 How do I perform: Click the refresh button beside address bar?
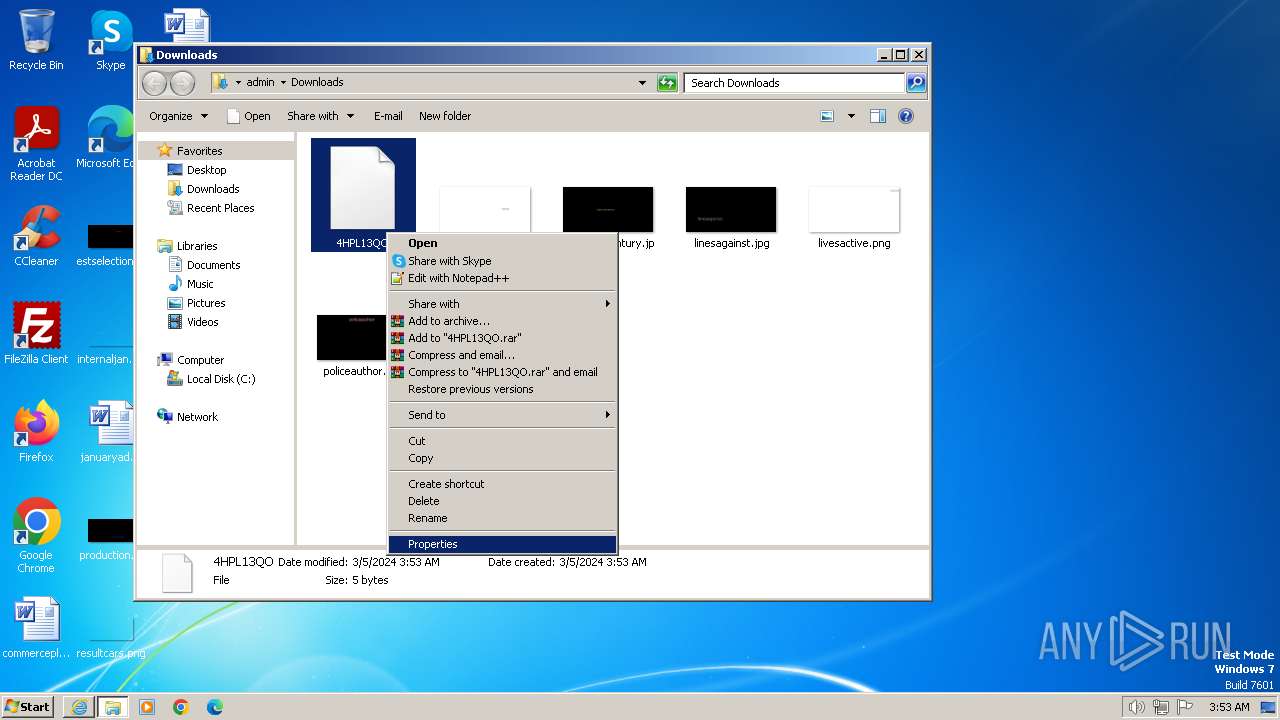click(x=667, y=83)
